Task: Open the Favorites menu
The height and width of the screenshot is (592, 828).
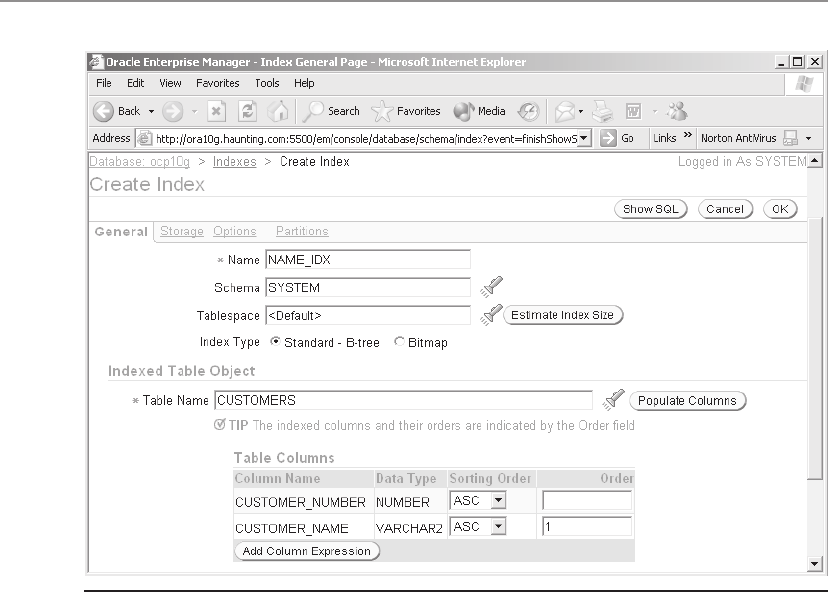Action: click(218, 83)
